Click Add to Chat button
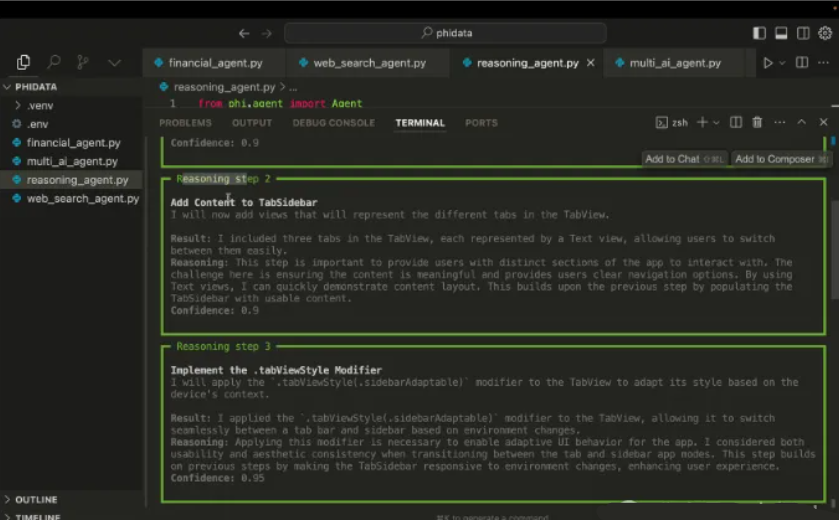The image size is (839, 520). click(684, 159)
